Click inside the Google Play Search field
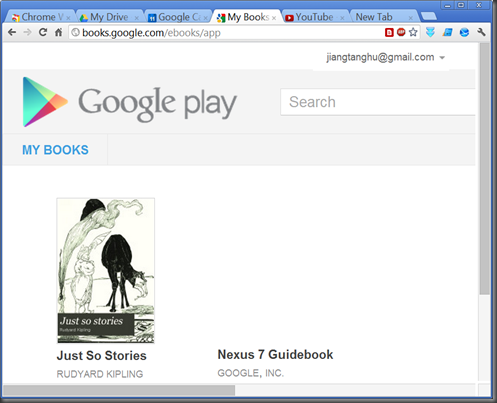This screenshot has width=497, height=403. 378,102
